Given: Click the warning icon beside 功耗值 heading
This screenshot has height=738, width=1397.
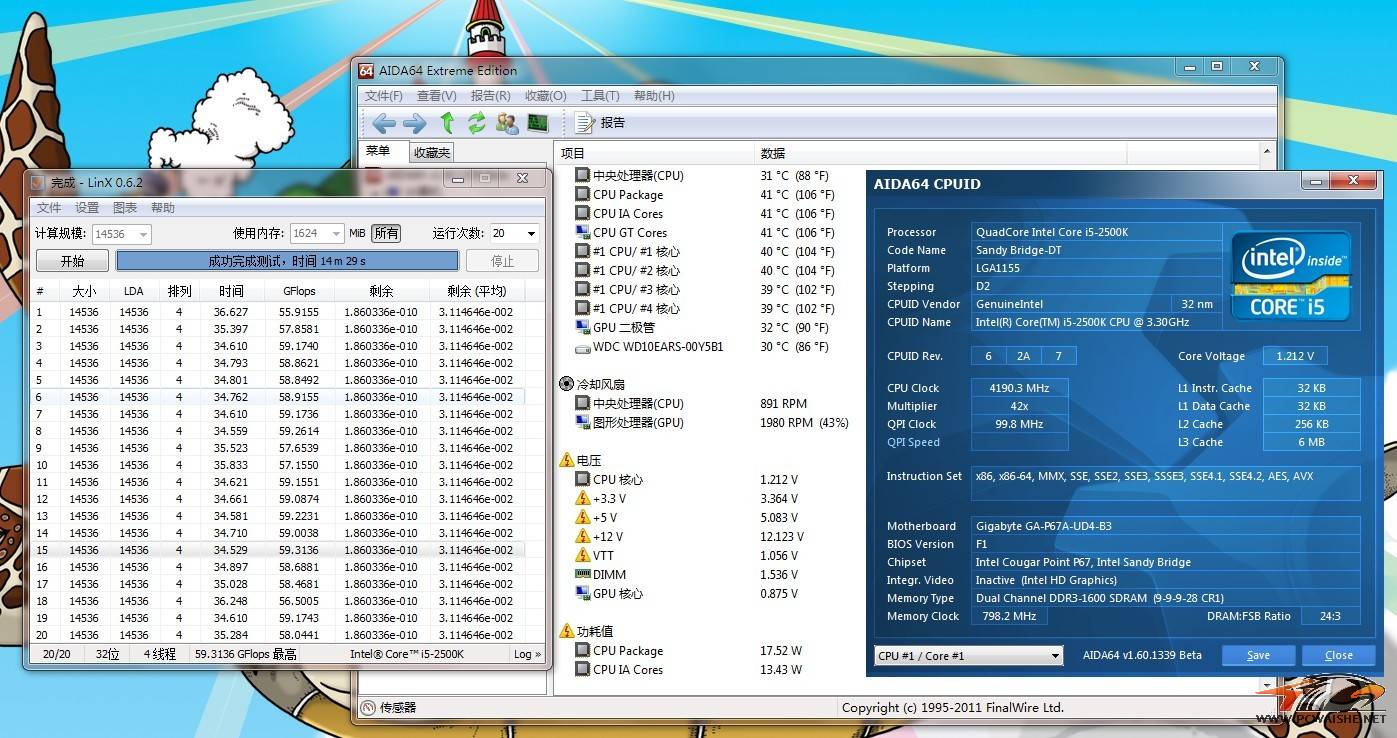Looking at the screenshot, I should tap(567, 632).
